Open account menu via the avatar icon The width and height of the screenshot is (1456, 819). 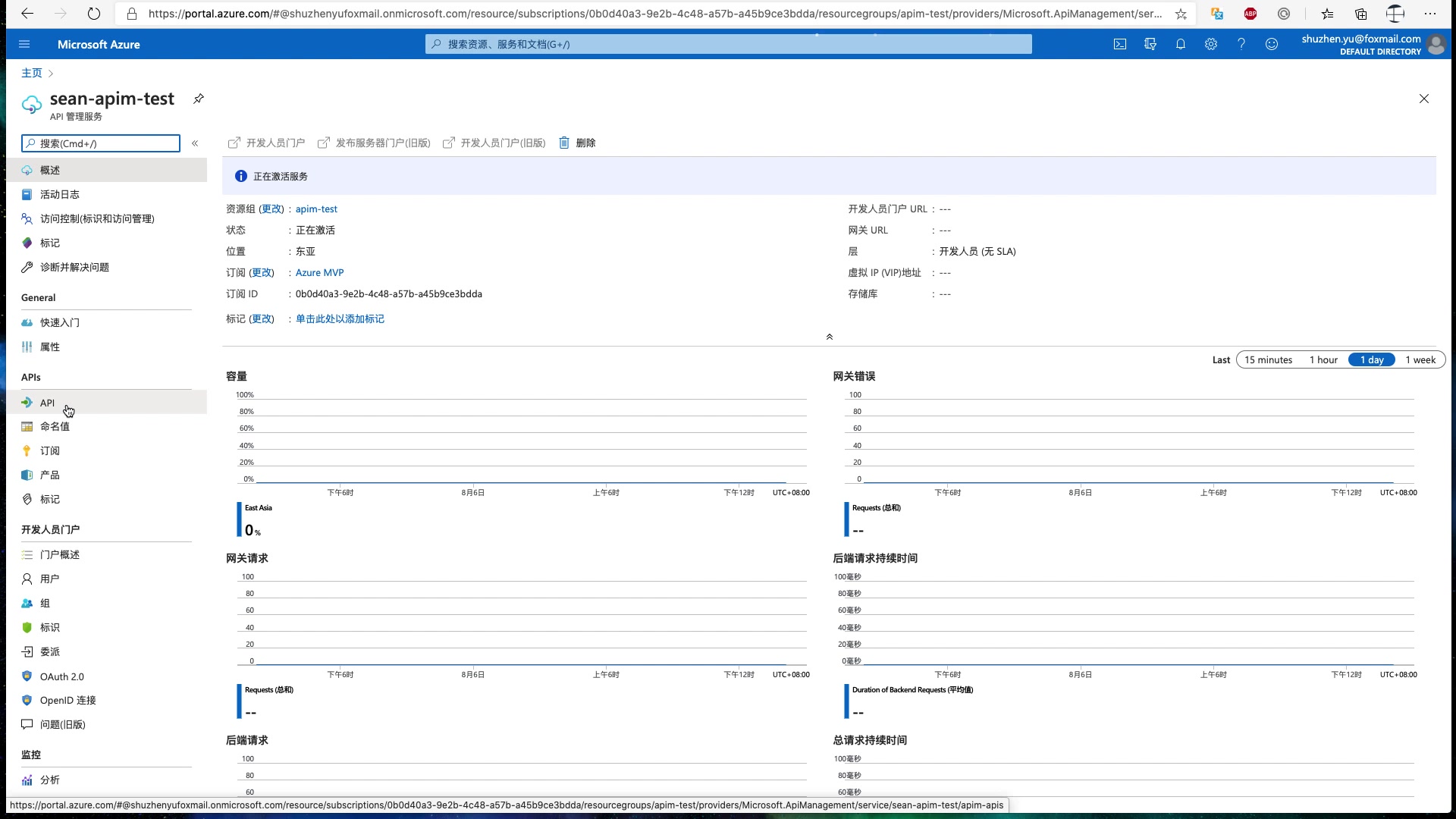[1436, 44]
